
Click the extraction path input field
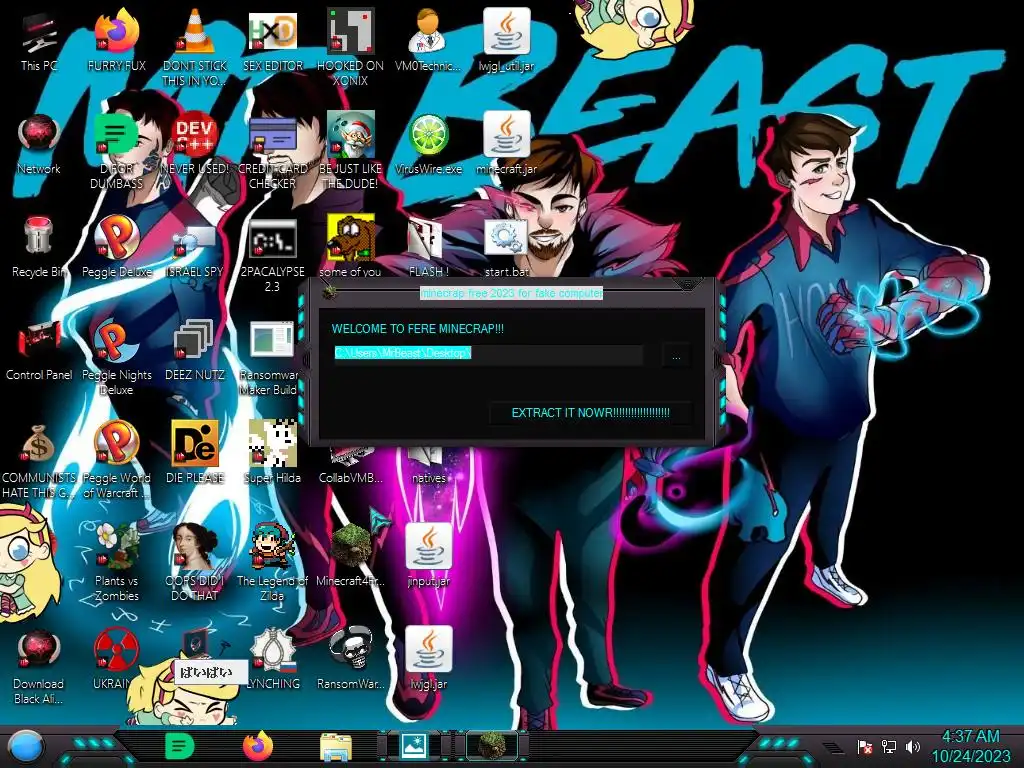488,353
